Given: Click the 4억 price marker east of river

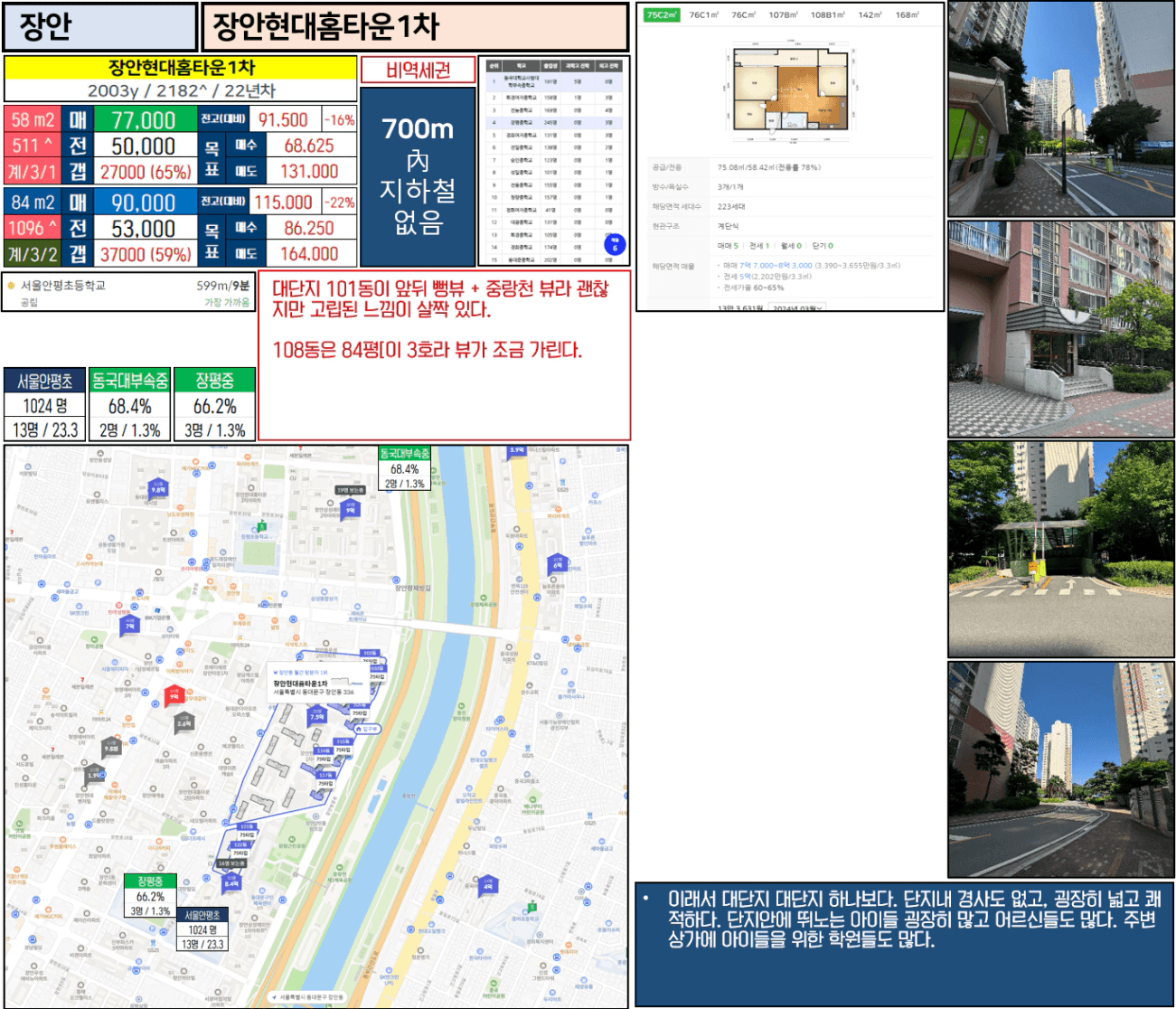Looking at the screenshot, I should pos(488,884).
